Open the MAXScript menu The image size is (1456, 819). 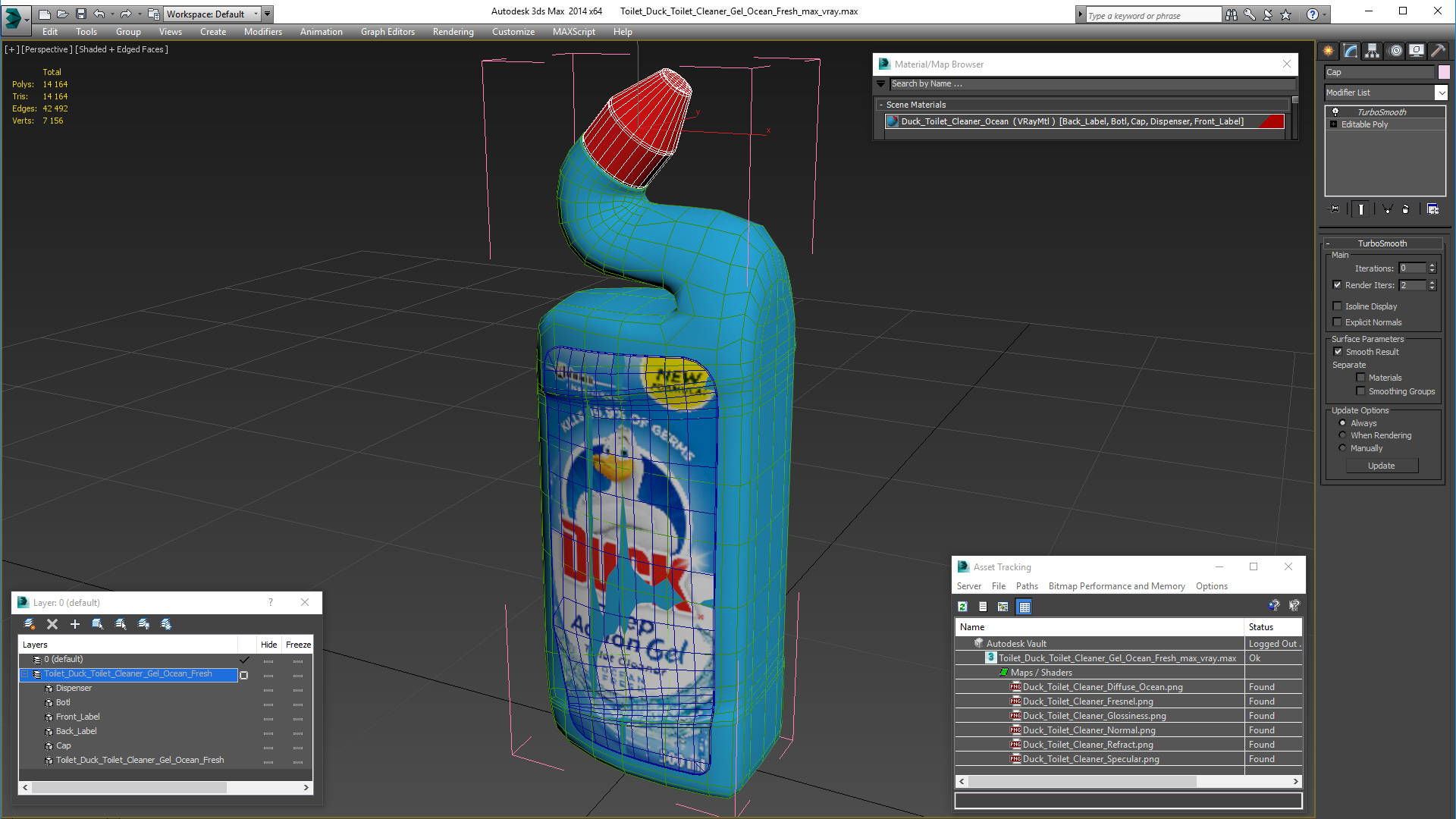573,32
